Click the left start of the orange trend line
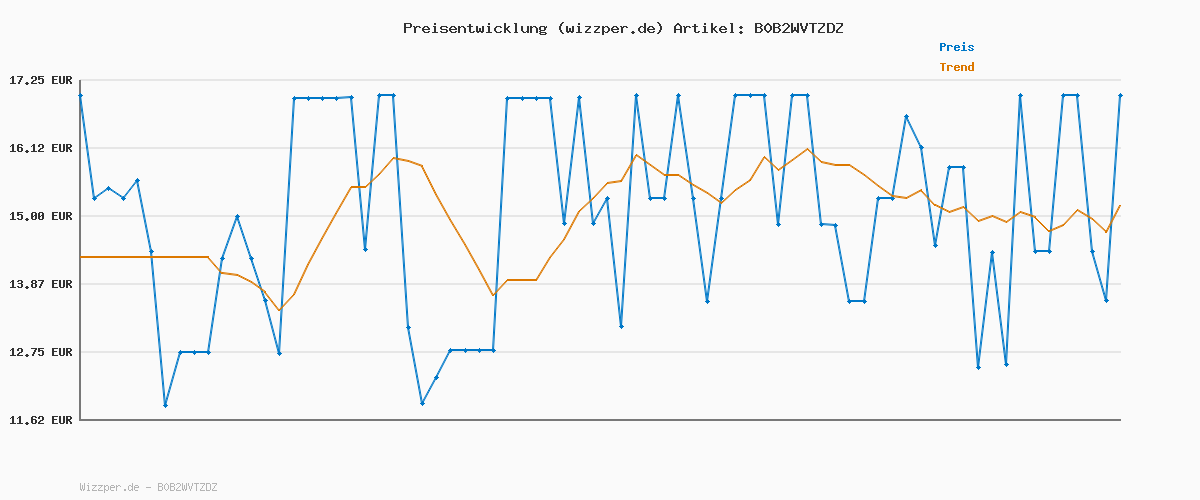Viewport: 1200px width, 500px height. pyautogui.click(x=81, y=257)
